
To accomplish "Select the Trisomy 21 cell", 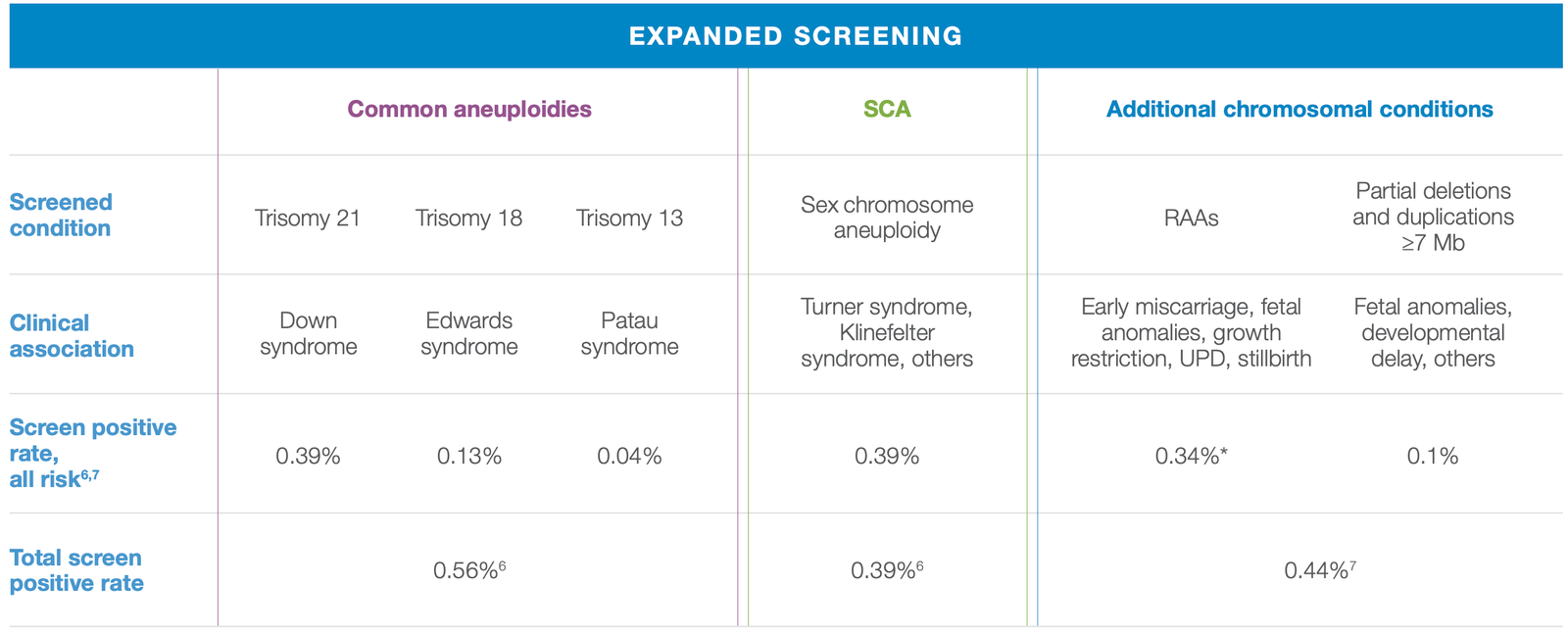I will pos(308,218).
